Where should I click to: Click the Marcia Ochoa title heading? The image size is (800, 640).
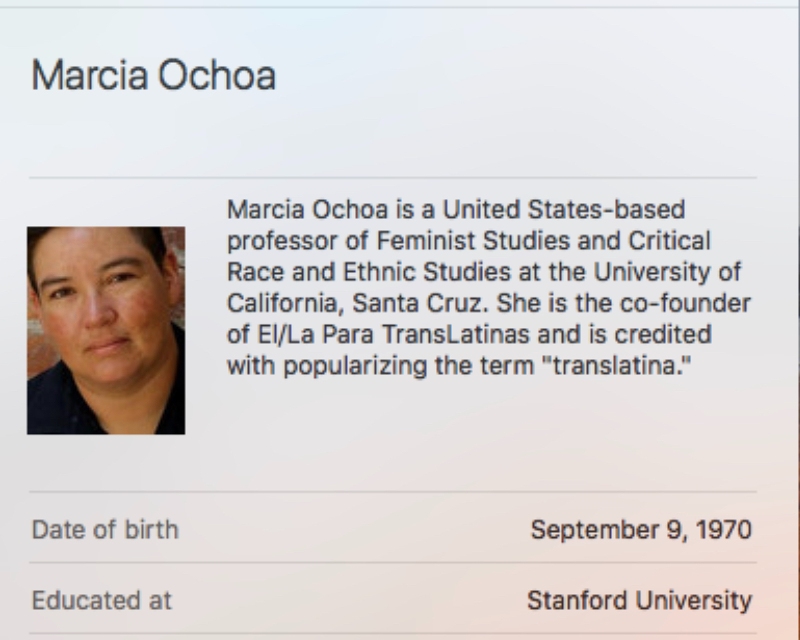point(154,76)
